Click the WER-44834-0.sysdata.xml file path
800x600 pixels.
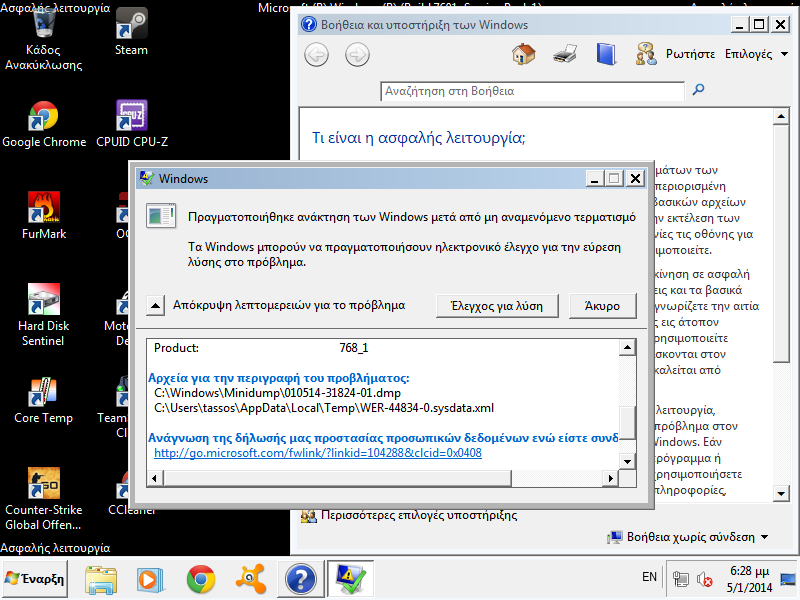click(324, 408)
